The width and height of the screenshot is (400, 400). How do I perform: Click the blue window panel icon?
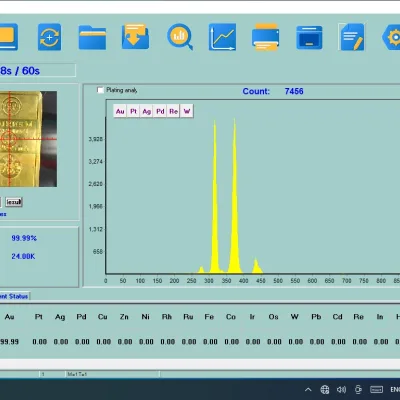click(x=309, y=37)
